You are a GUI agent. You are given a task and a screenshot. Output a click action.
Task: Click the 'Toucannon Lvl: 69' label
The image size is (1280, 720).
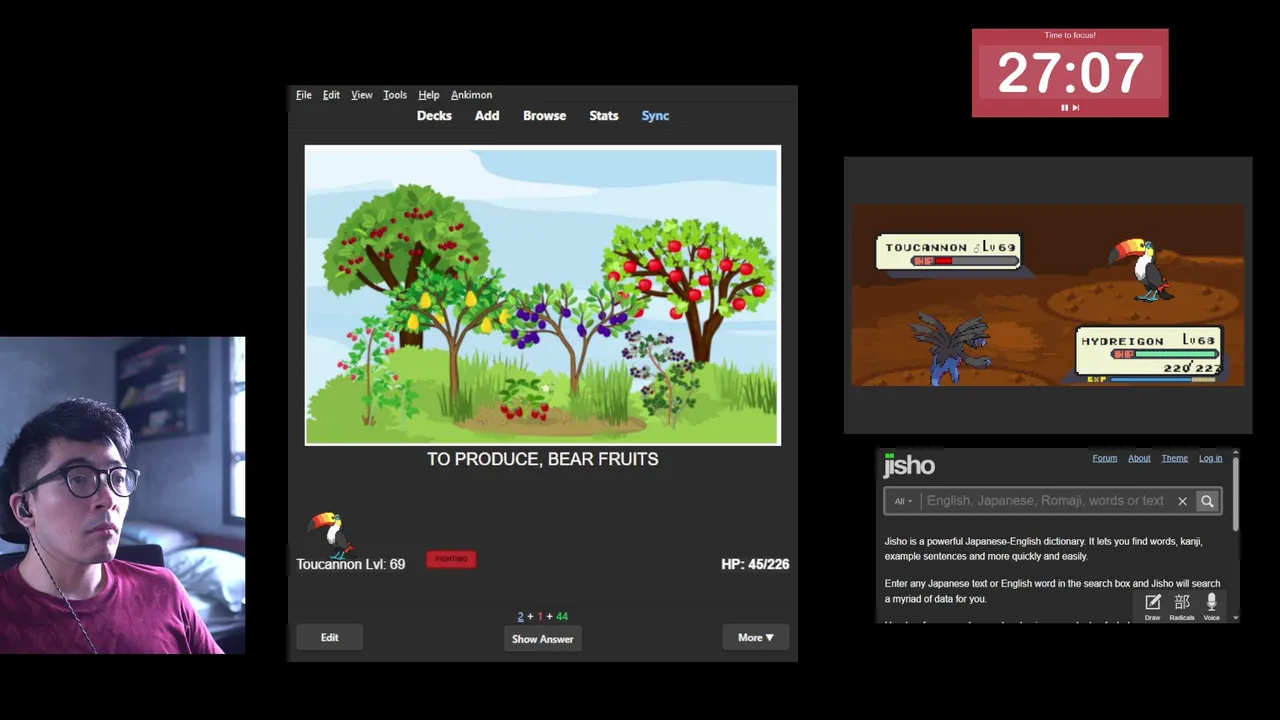(x=350, y=564)
